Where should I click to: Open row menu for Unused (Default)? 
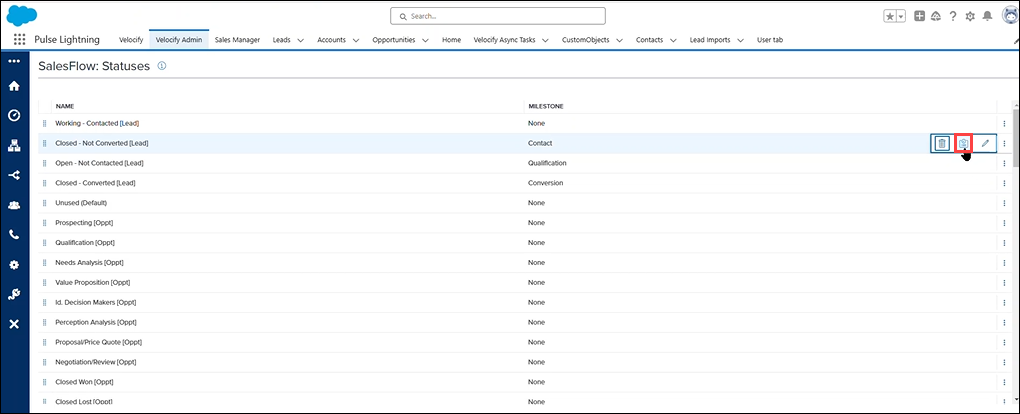point(1004,203)
